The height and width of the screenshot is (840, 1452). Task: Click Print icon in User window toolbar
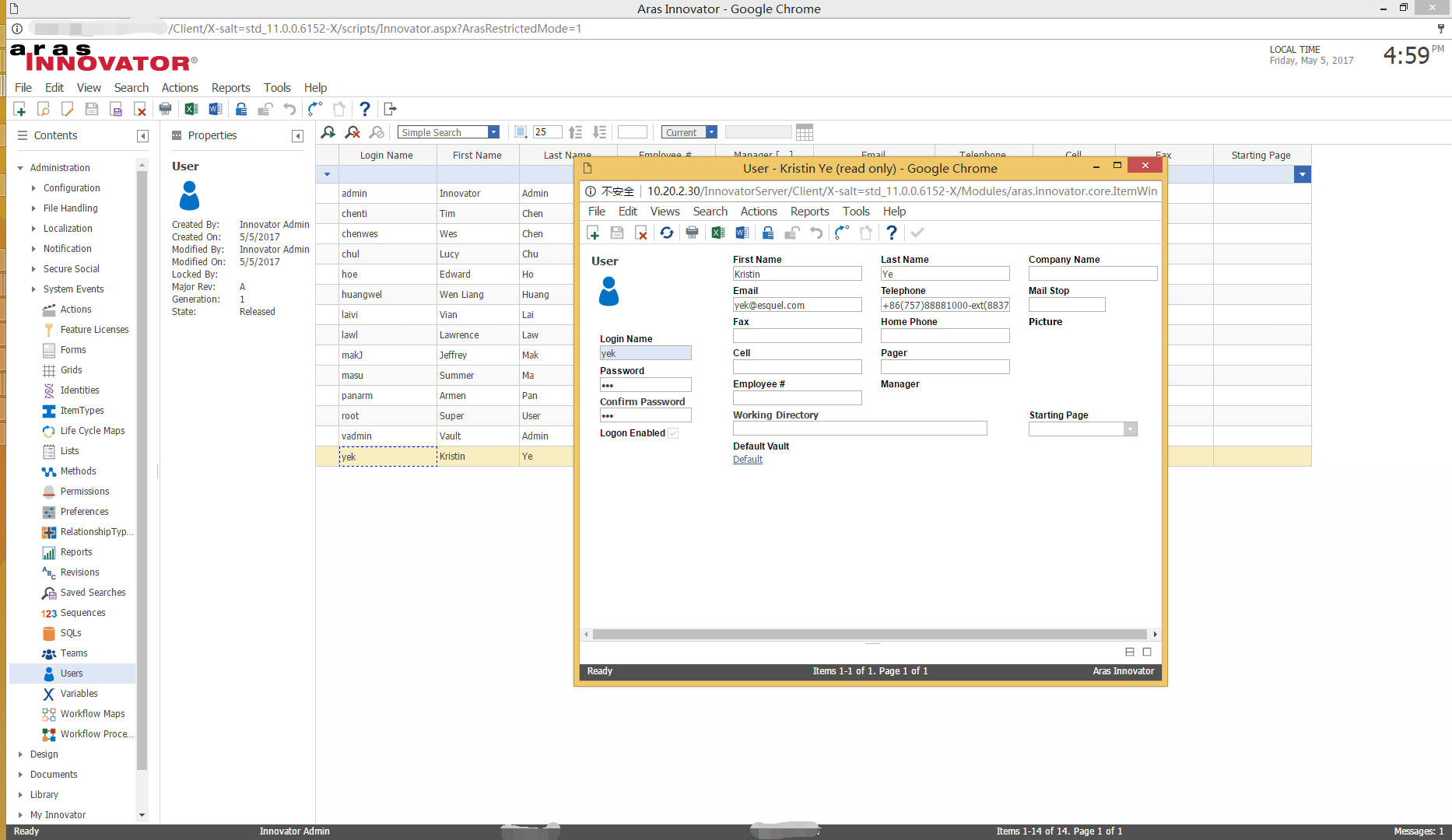692,233
